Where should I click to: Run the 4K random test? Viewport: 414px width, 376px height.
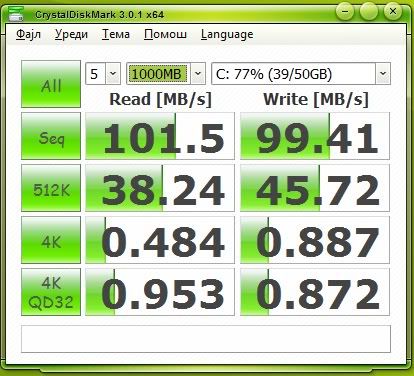[51, 240]
